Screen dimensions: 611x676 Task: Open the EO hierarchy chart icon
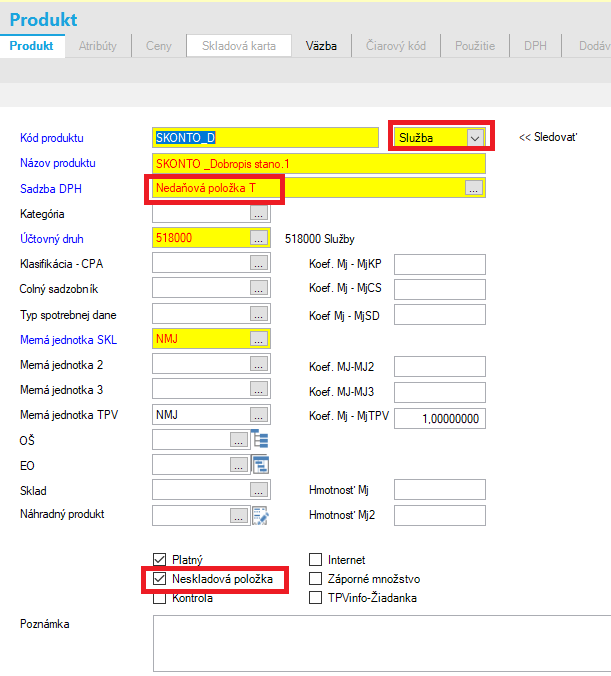point(260,465)
